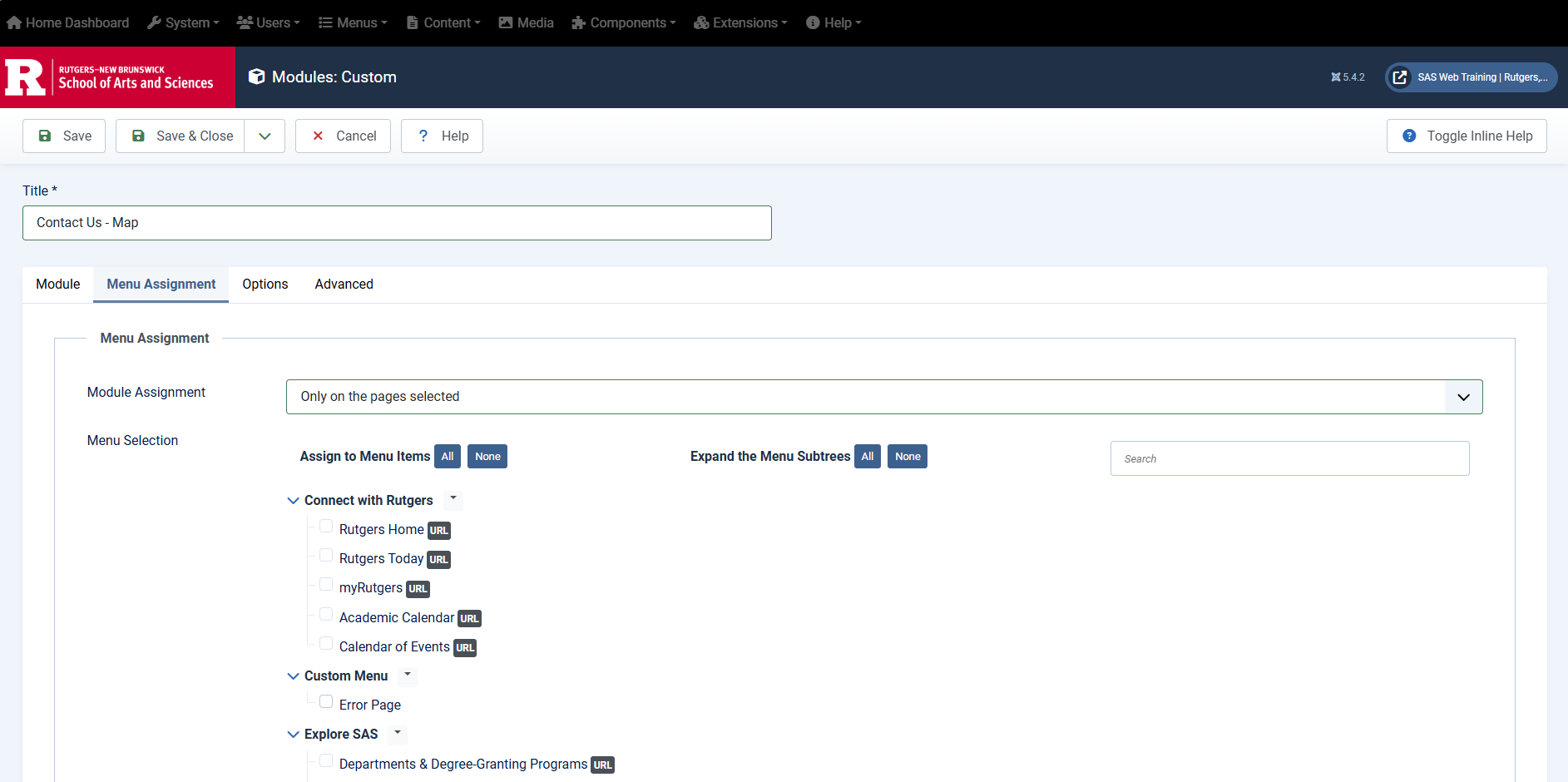Click the Module Assignment label

click(x=146, y=393)
